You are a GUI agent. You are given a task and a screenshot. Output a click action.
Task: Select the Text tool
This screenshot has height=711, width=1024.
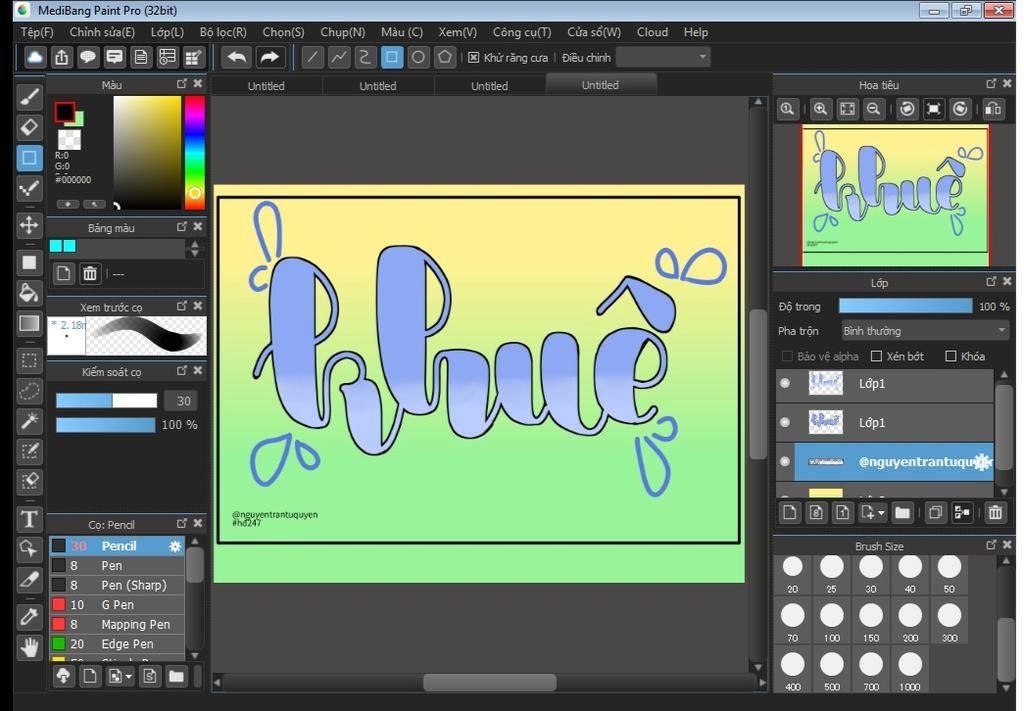(x=29, y=519)
